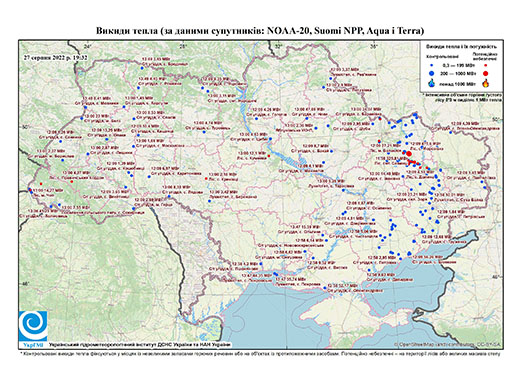Click the orange fire icon in legend

coord(486,83)
